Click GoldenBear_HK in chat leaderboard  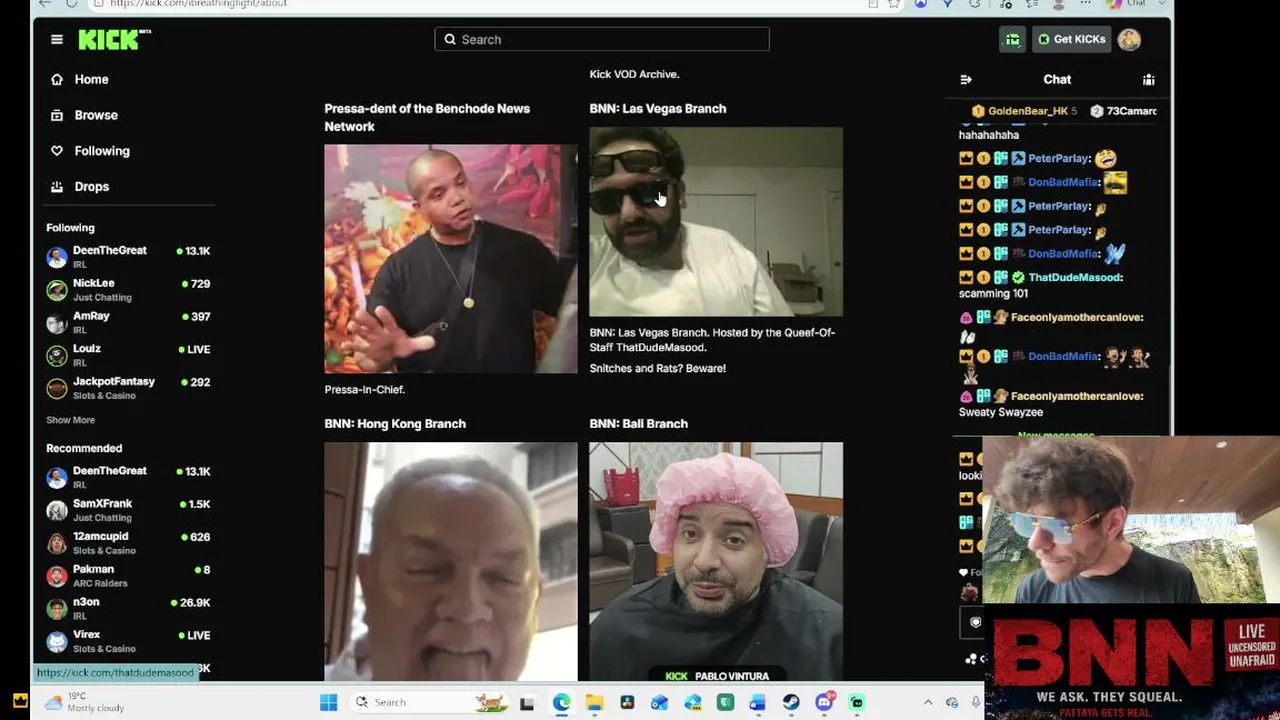1028,111
